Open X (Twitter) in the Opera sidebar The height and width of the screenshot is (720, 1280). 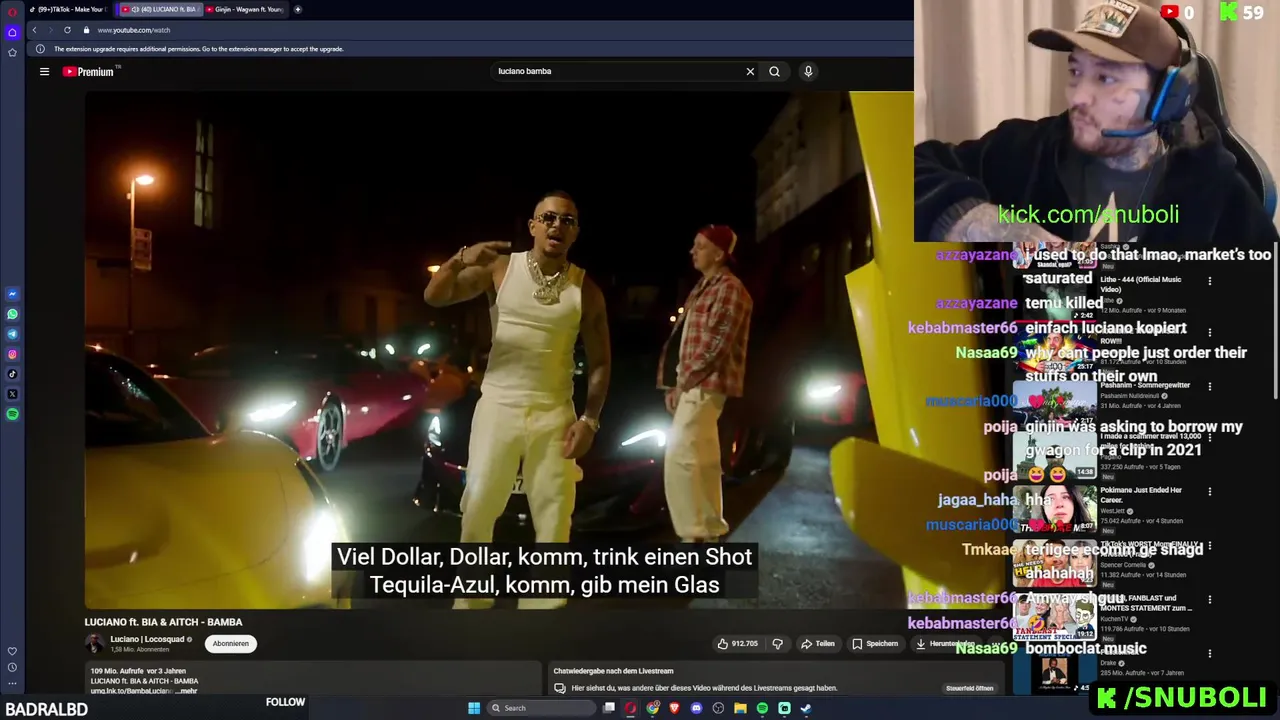[12, 394]
